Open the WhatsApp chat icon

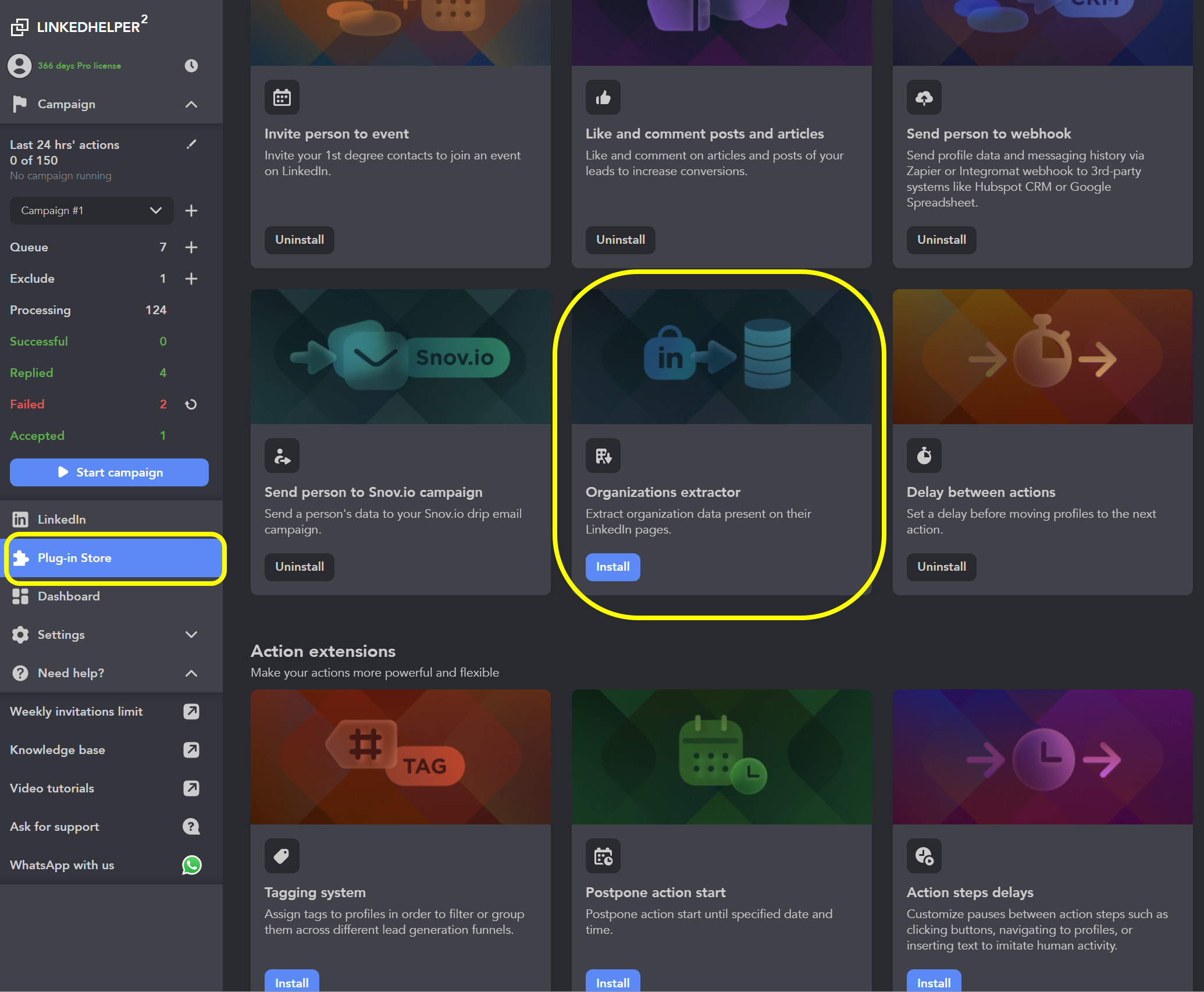[191, 865]
